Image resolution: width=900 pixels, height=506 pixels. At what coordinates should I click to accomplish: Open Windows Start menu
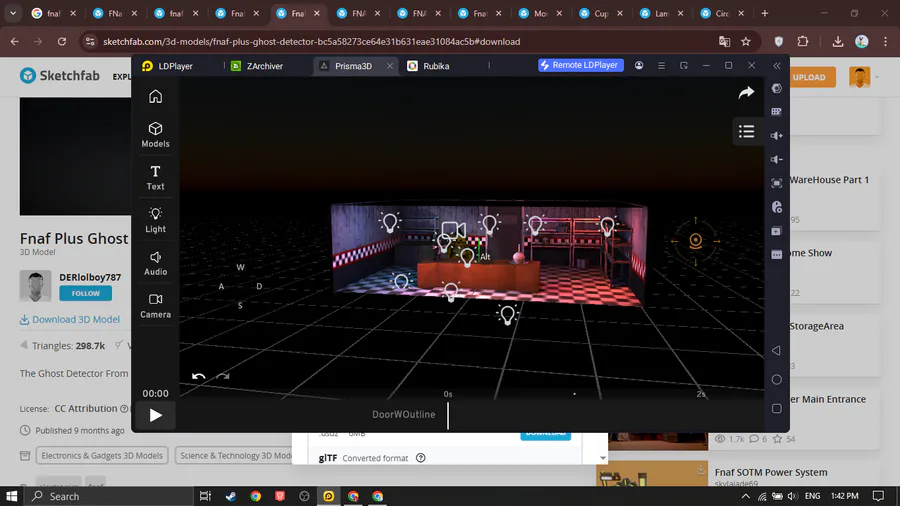click(x=11, y=496)
